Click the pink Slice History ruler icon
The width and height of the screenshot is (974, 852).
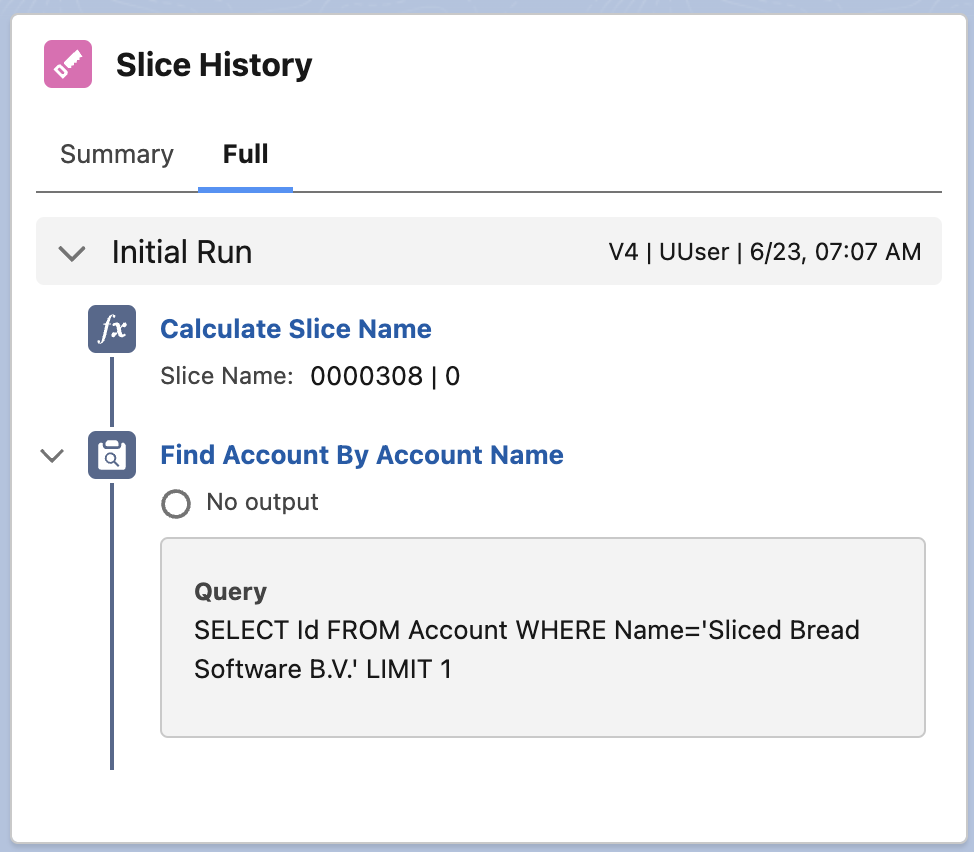(x=66, y=64)
